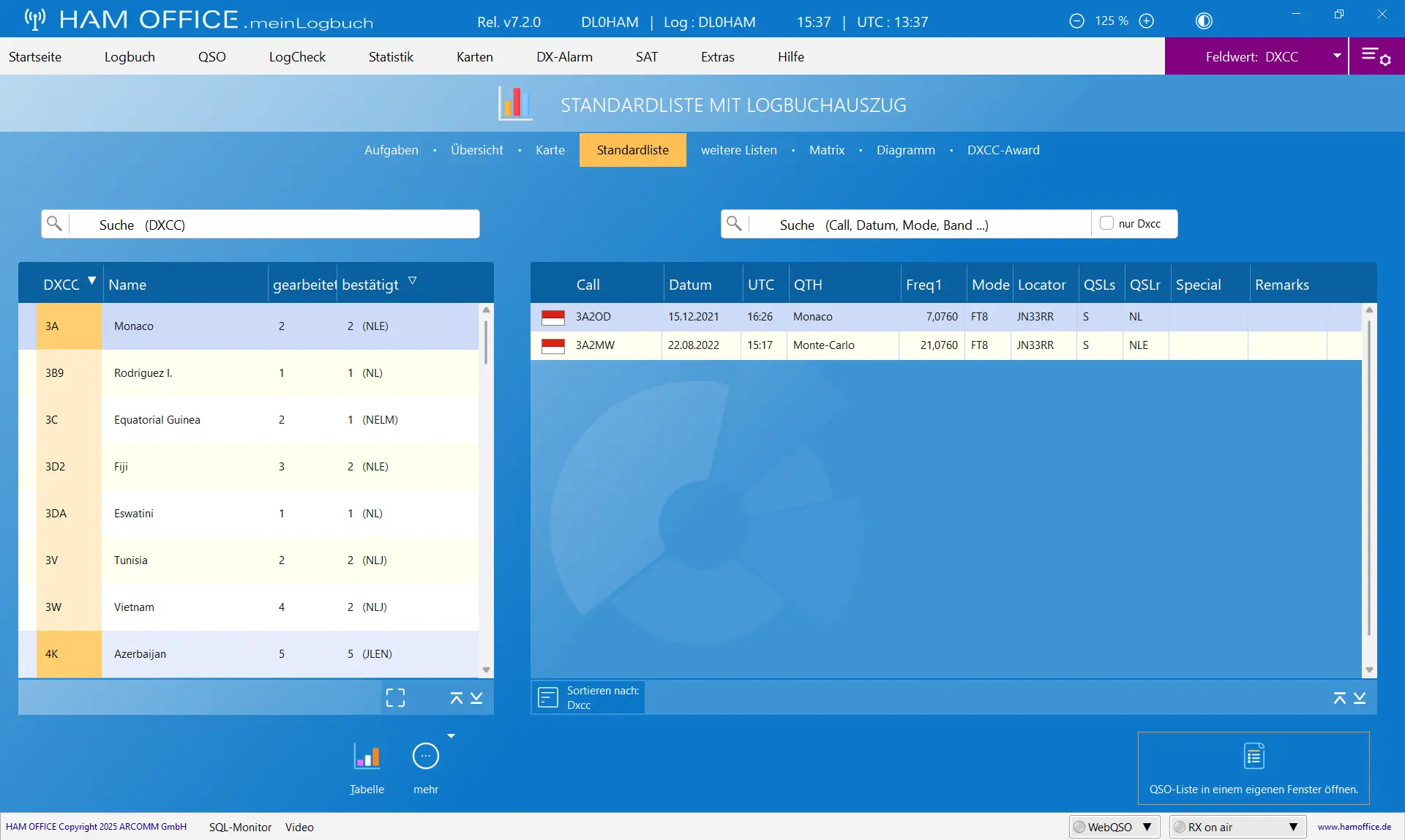Focus the Suche (DXCC) search field
The width and height of the screenshot is (1405, 840).
[x=260, y=224]
